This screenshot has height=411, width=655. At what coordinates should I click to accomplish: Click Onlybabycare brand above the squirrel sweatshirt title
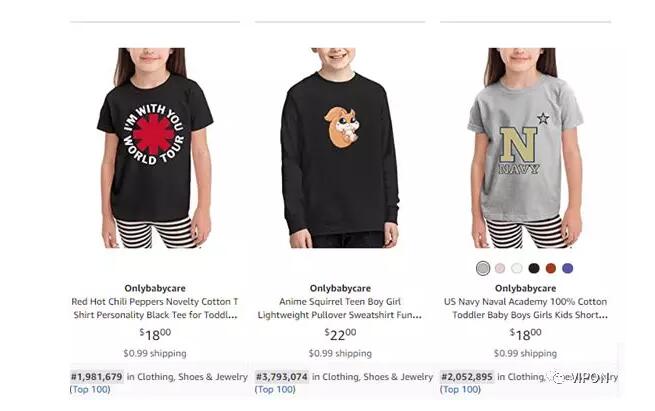point(340,288)
